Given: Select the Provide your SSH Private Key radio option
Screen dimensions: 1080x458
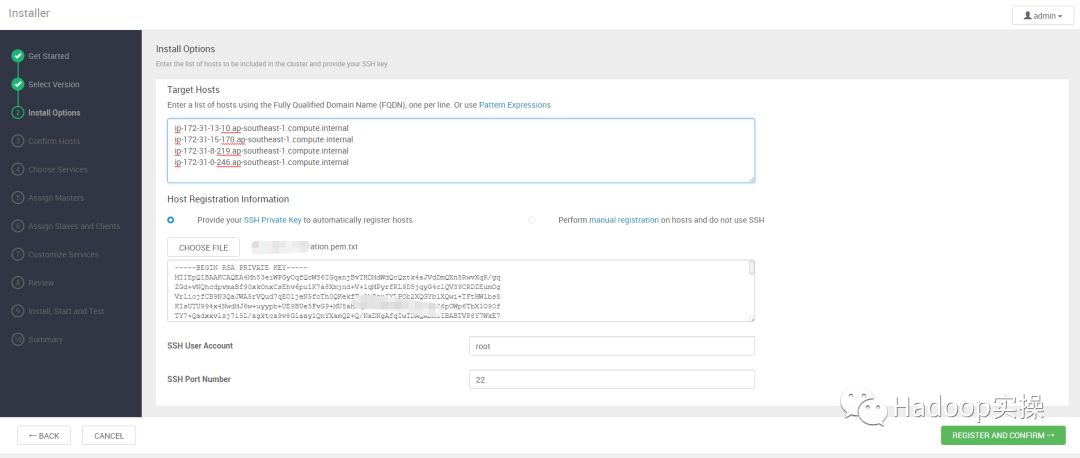Looking at the screenshot, I should tap(171, 220).
